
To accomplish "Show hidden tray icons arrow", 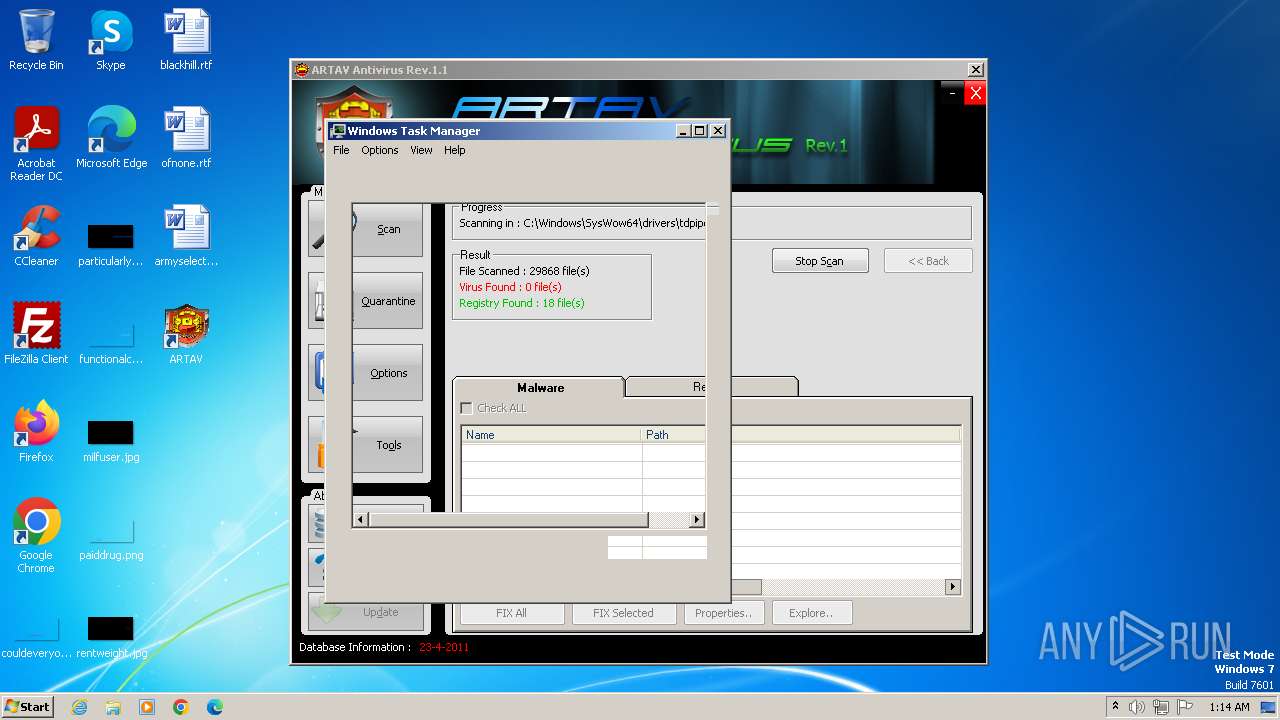I will pyautogui.click(x=1115, y=706).
